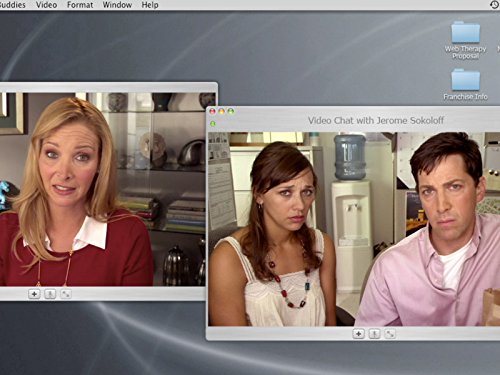
Task: Click green status indicator below window buttons
Action: [213, 124]
